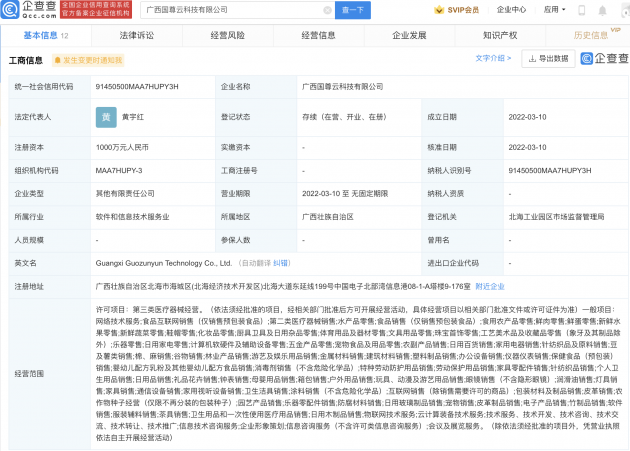Screen dimensions: 630x451
Task: Click the 核准日期 value 2022-03-10
Action: [527, 148]
